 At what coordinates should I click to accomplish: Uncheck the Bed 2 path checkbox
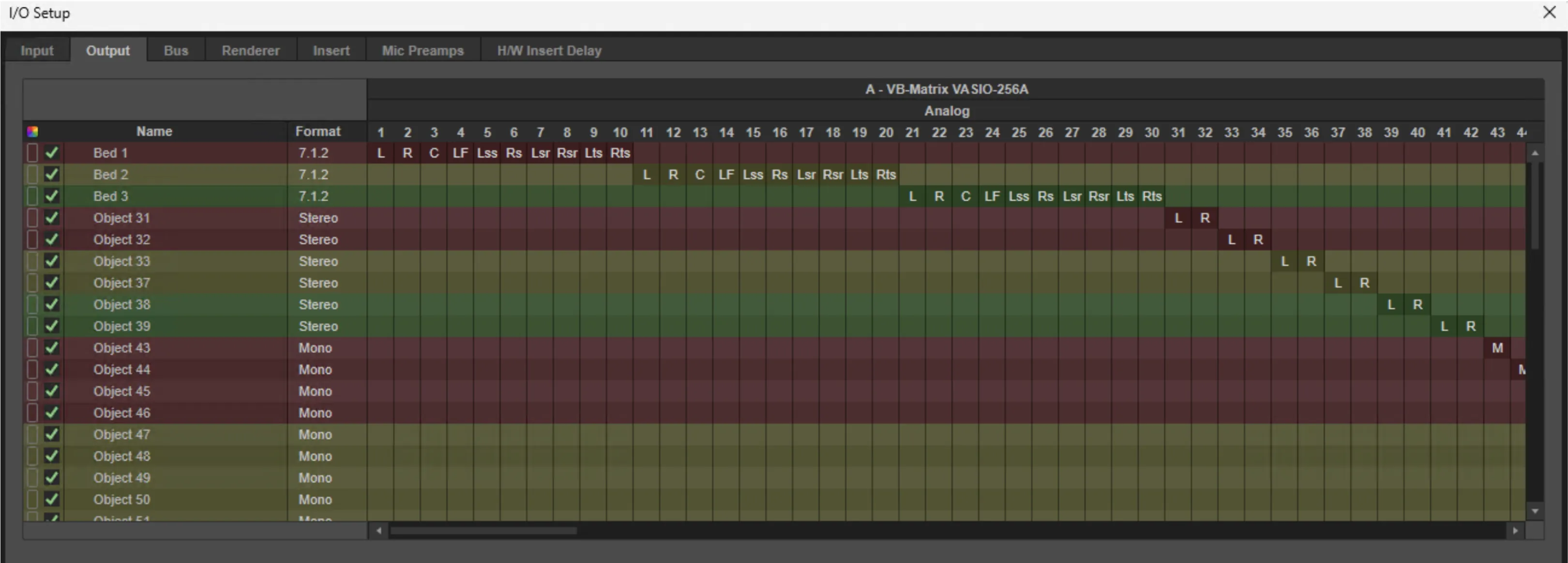52,175
